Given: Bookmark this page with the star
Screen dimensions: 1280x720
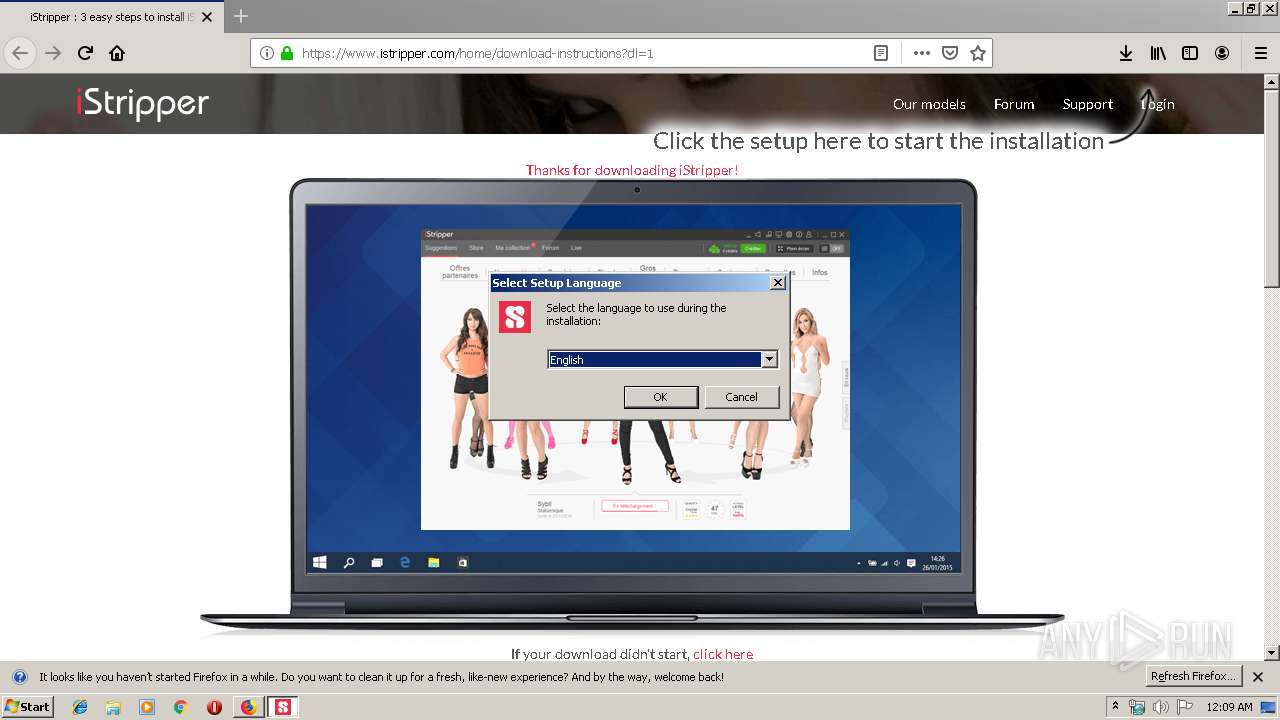Looking at the screenshot, I should pos(978,53).
